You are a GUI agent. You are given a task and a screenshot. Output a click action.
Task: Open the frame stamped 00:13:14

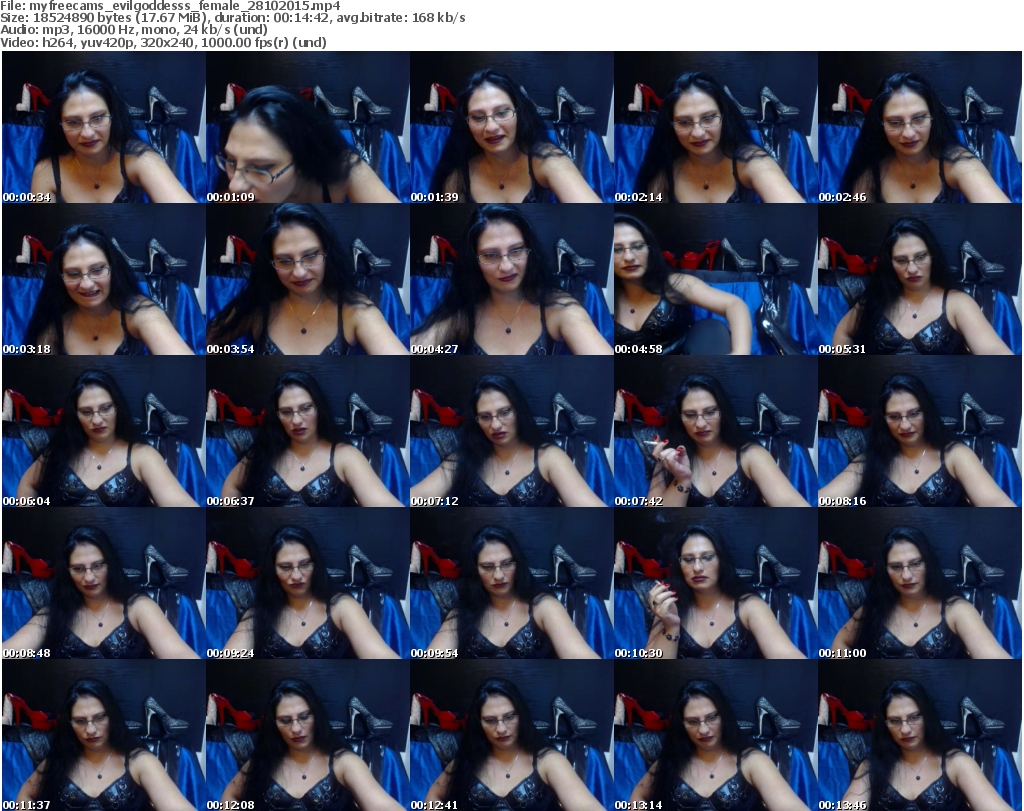pyautogui.click(x=716, y=735)
